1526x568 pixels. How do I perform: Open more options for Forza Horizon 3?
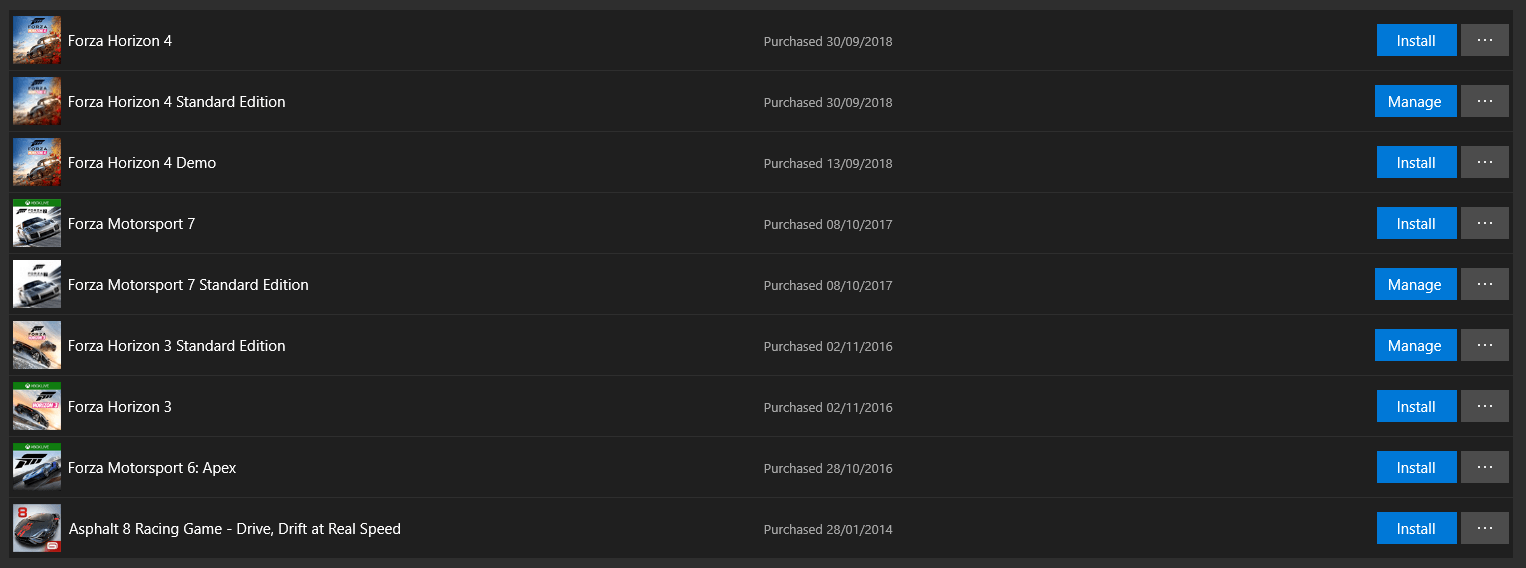(1485, 407)
